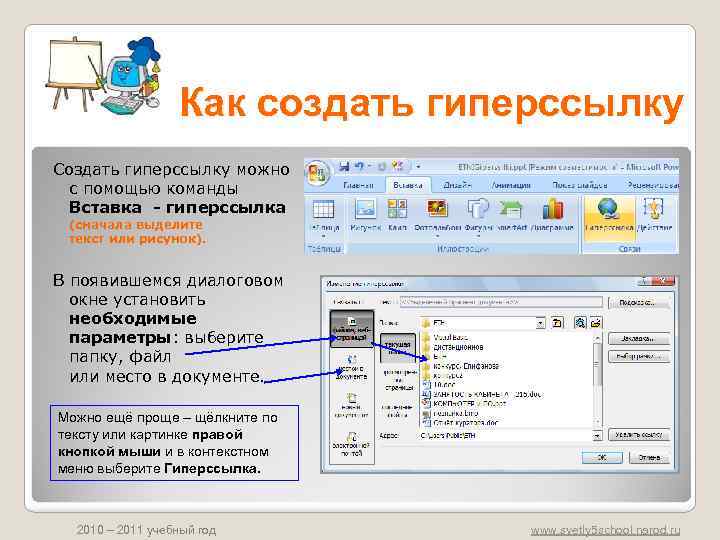Click the Клип clip art icon
Image resolution: width=720 pixels, height=540 pixels.
click(x=397, y=210)
